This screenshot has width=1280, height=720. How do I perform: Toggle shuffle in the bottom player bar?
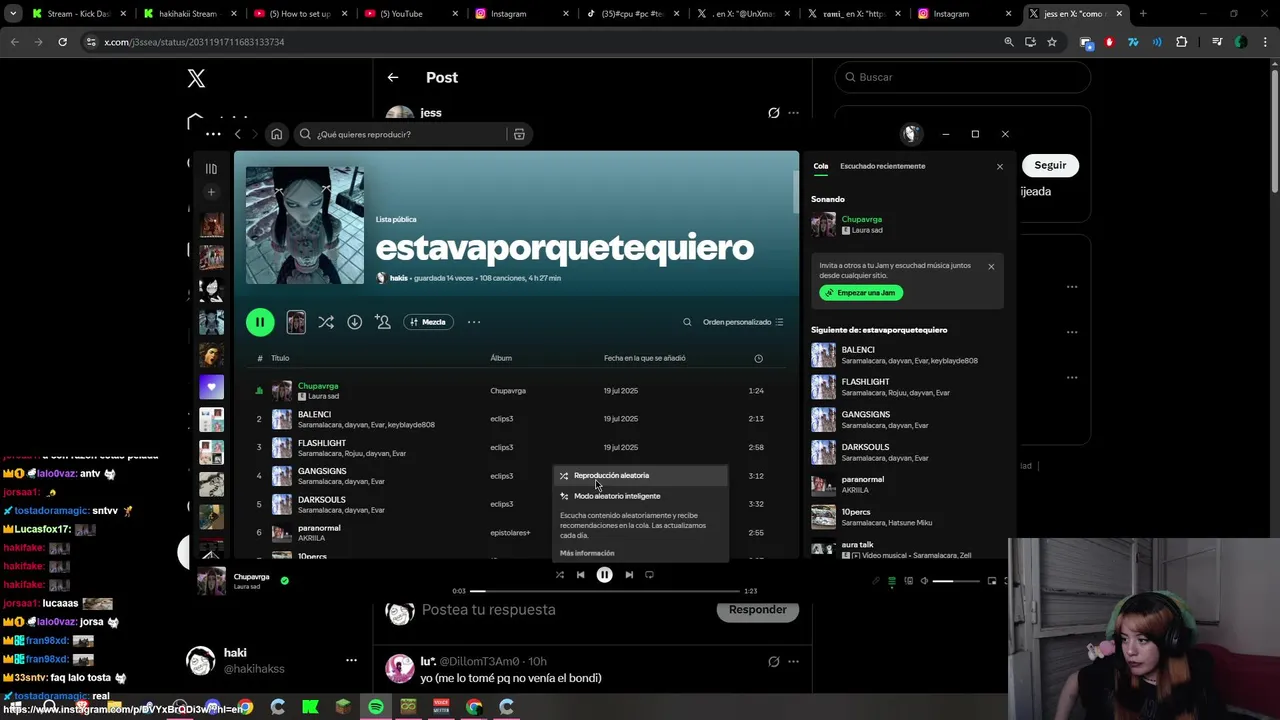560,575
